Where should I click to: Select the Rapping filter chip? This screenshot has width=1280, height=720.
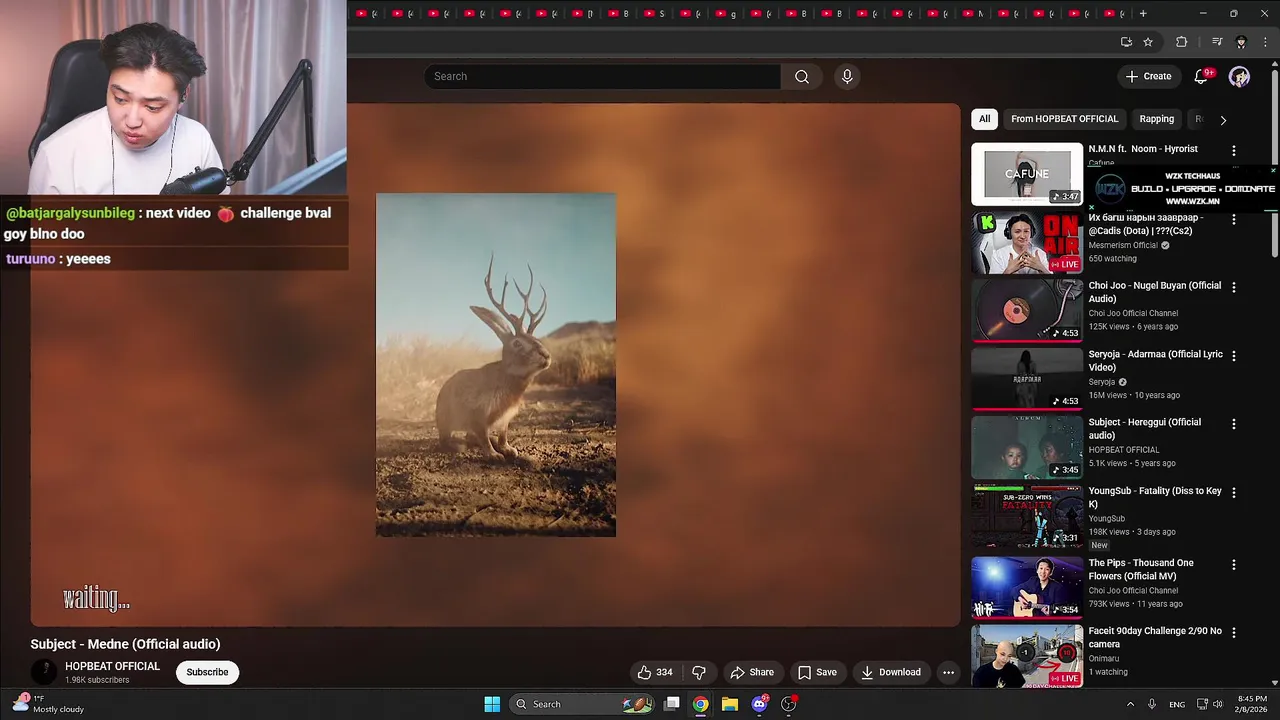click(1156, 119)
